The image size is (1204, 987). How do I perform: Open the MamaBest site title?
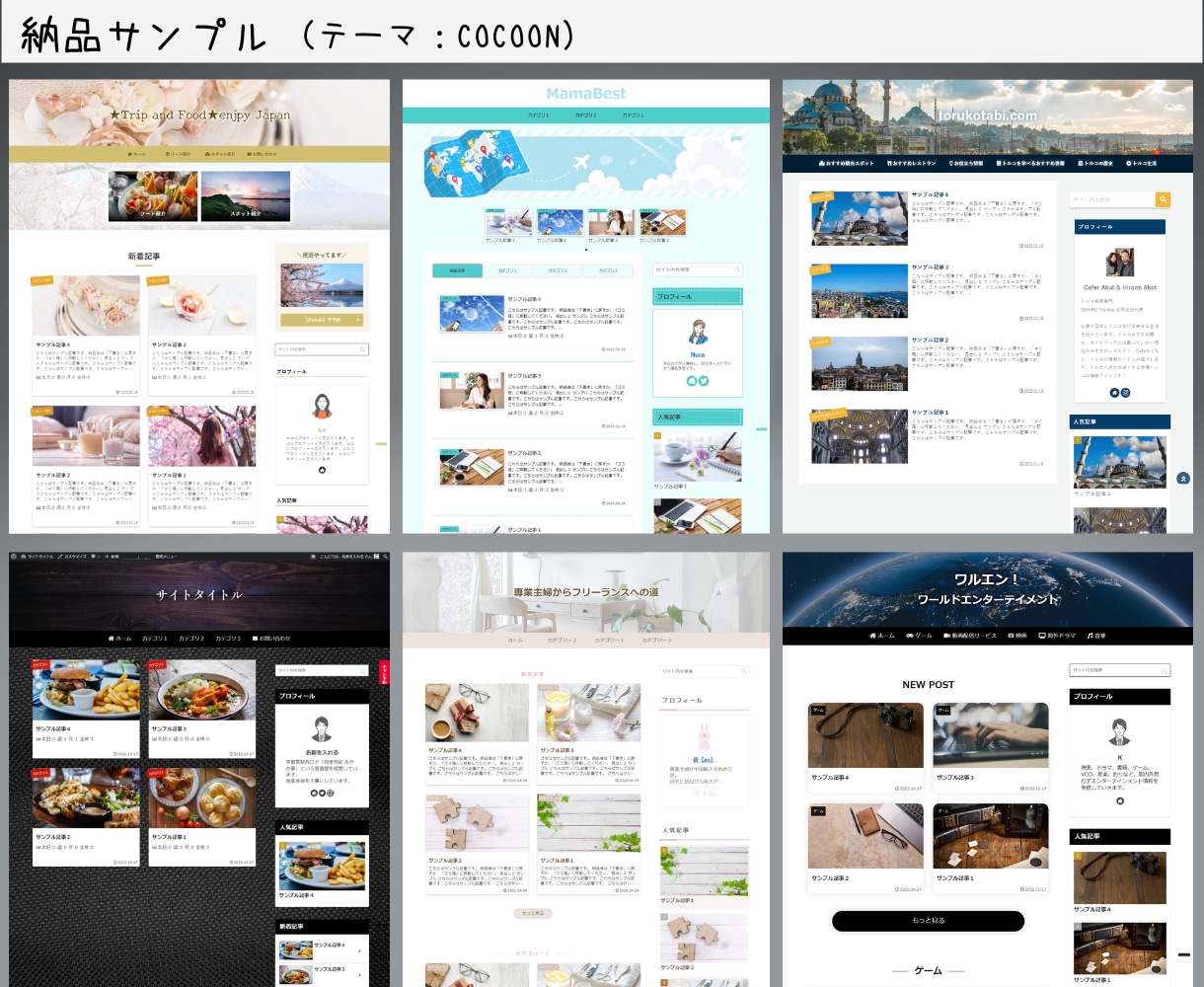[x=586, y=94]
